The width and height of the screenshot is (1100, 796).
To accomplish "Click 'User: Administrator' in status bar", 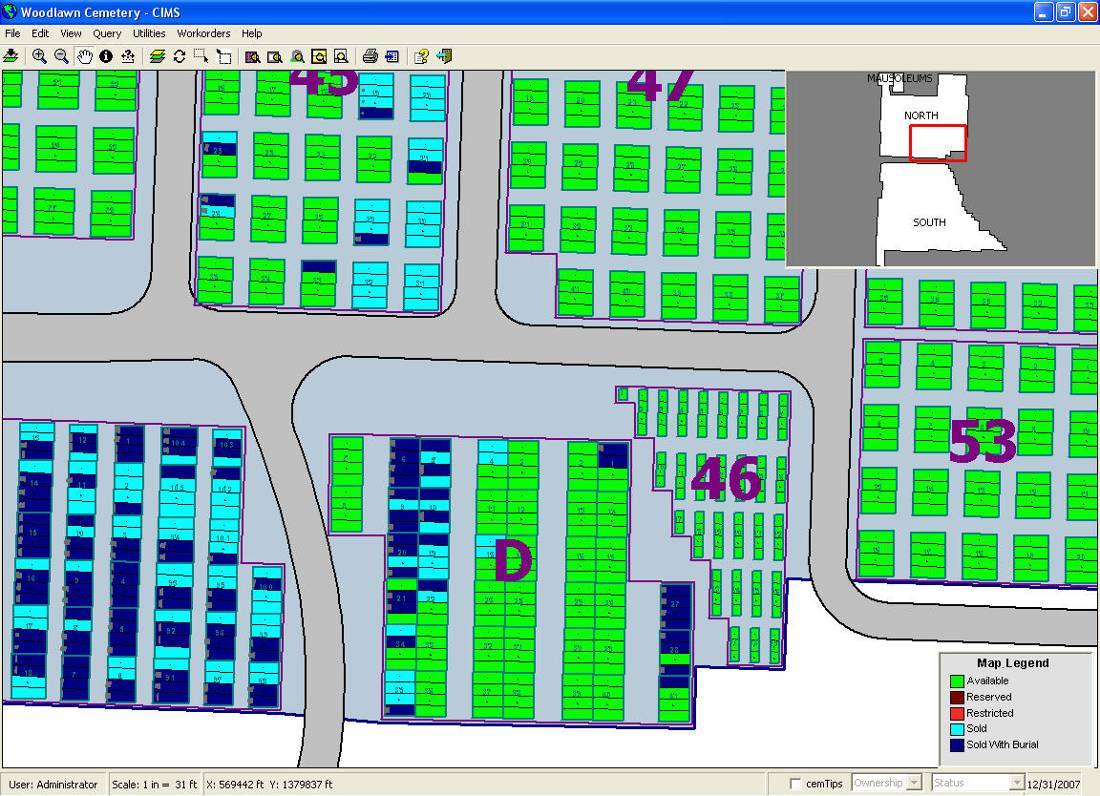I will coord(53,785).
